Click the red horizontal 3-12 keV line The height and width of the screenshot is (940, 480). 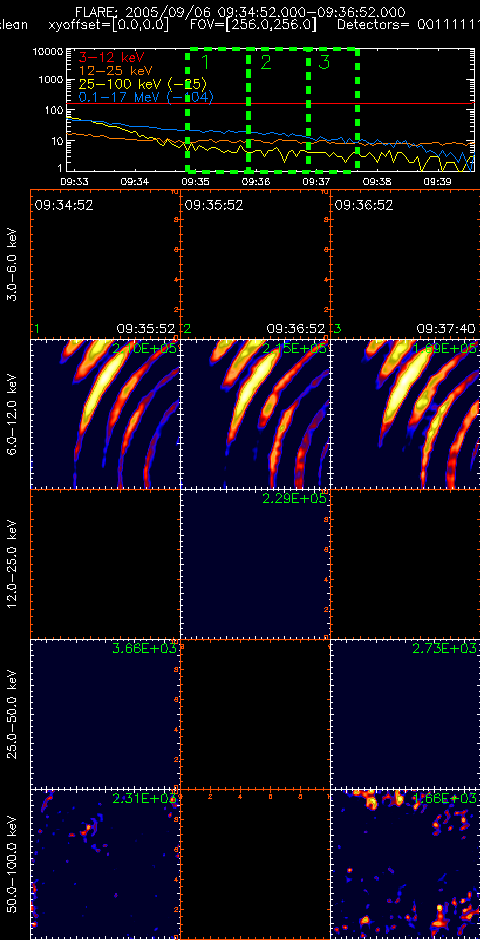click(x=271, y=104)
